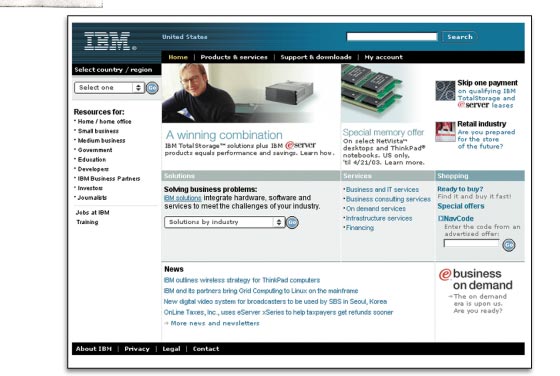Open Business consulting services link
The height and width of the screenshot is (376, 560).
388,199
